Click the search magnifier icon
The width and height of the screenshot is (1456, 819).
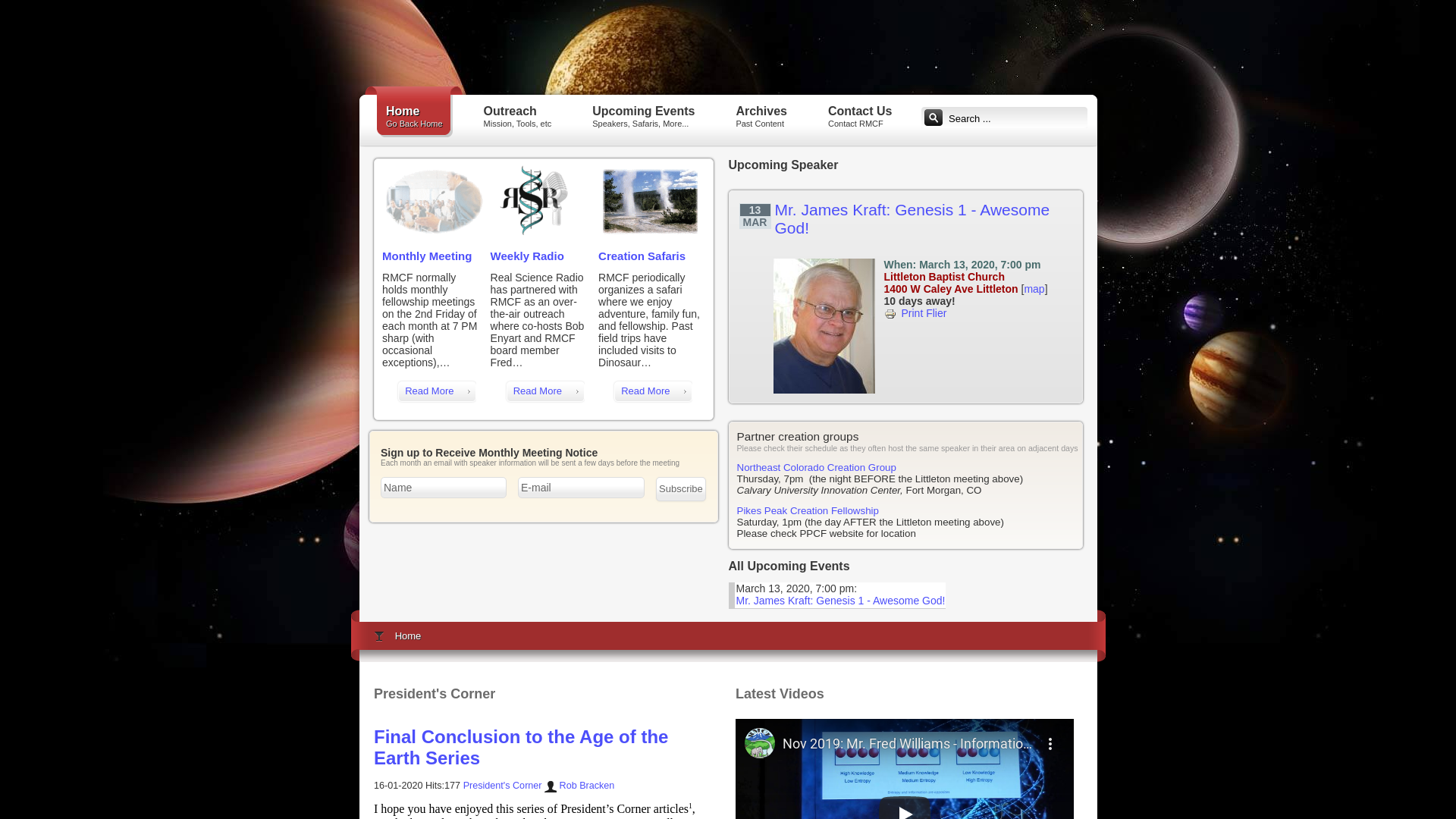933,118
